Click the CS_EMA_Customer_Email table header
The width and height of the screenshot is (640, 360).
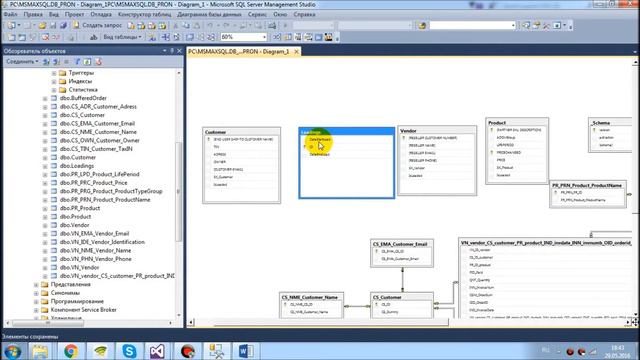[402, 244]
